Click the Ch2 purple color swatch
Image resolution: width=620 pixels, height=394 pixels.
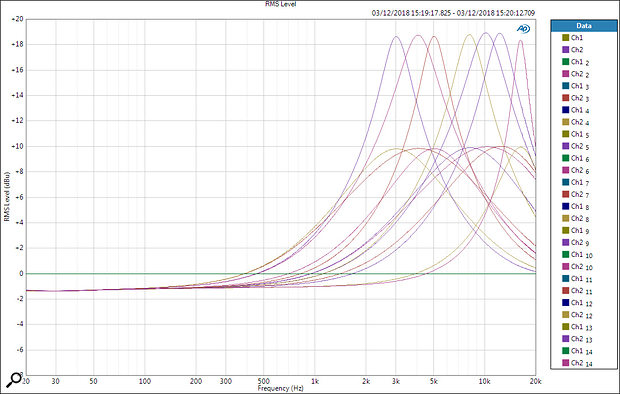point(566,49)
